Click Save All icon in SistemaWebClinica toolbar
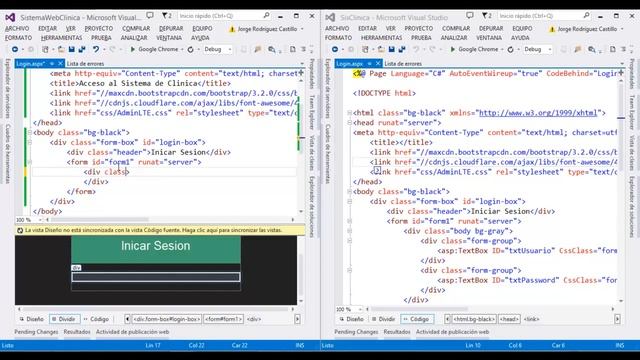The image size is (640, 360). point(82,49)
